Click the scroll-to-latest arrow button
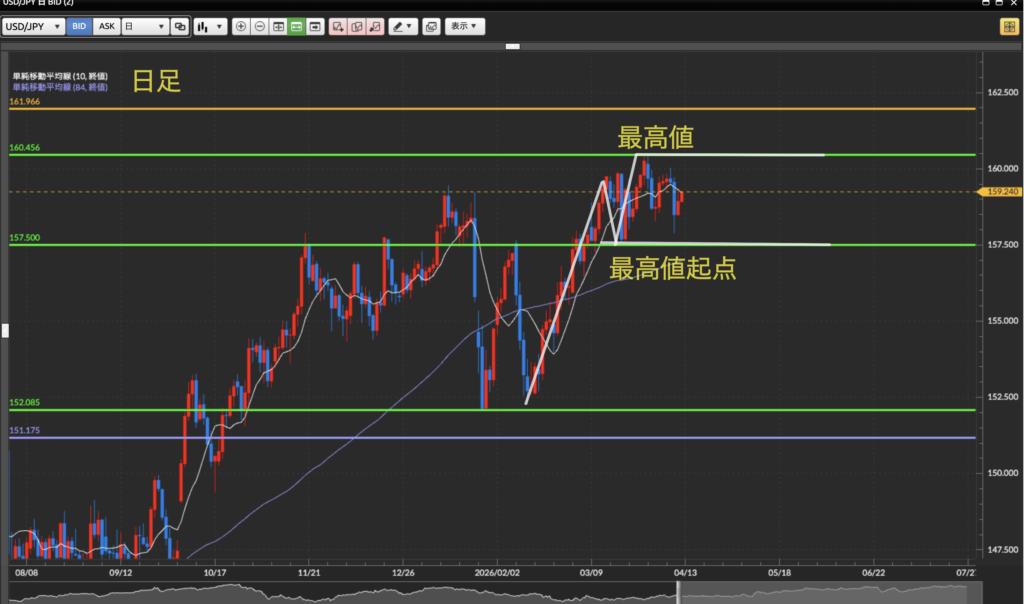 (x=316, y=27)
